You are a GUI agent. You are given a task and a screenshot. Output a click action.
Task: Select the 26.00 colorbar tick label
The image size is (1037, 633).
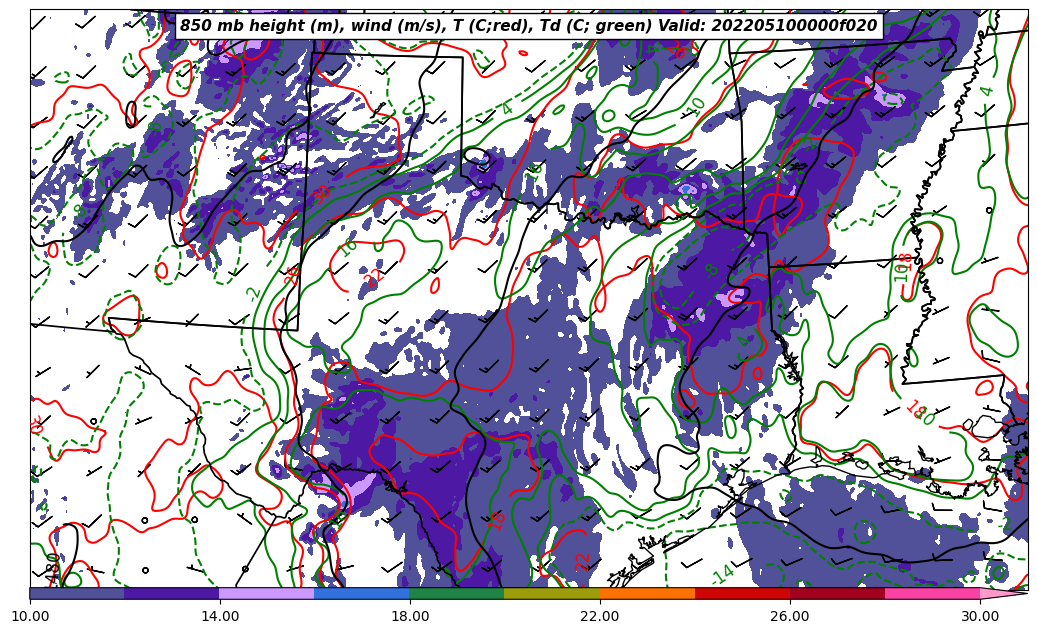[x=790, y=616]
